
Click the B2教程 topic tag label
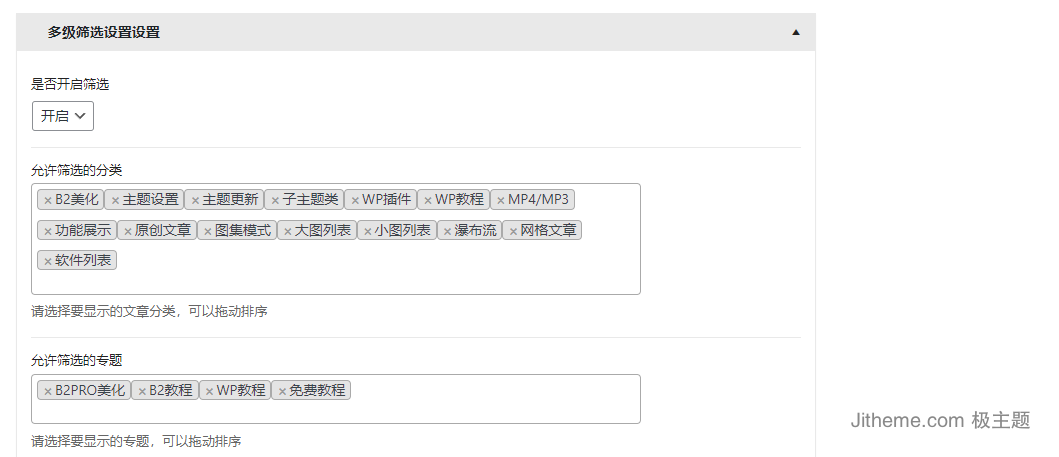point(171,391)
